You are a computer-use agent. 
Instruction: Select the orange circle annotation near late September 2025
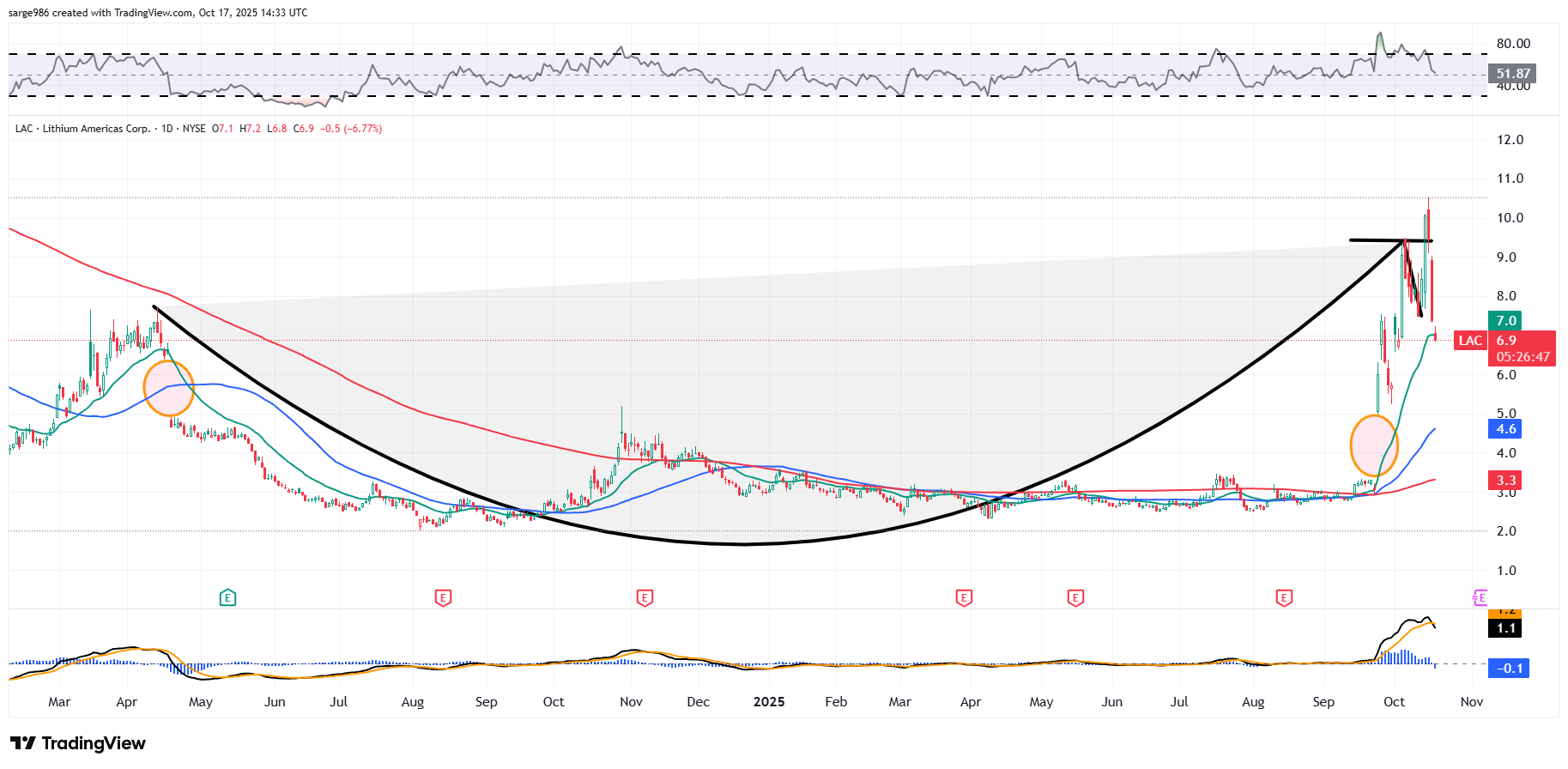point(1374,445)
